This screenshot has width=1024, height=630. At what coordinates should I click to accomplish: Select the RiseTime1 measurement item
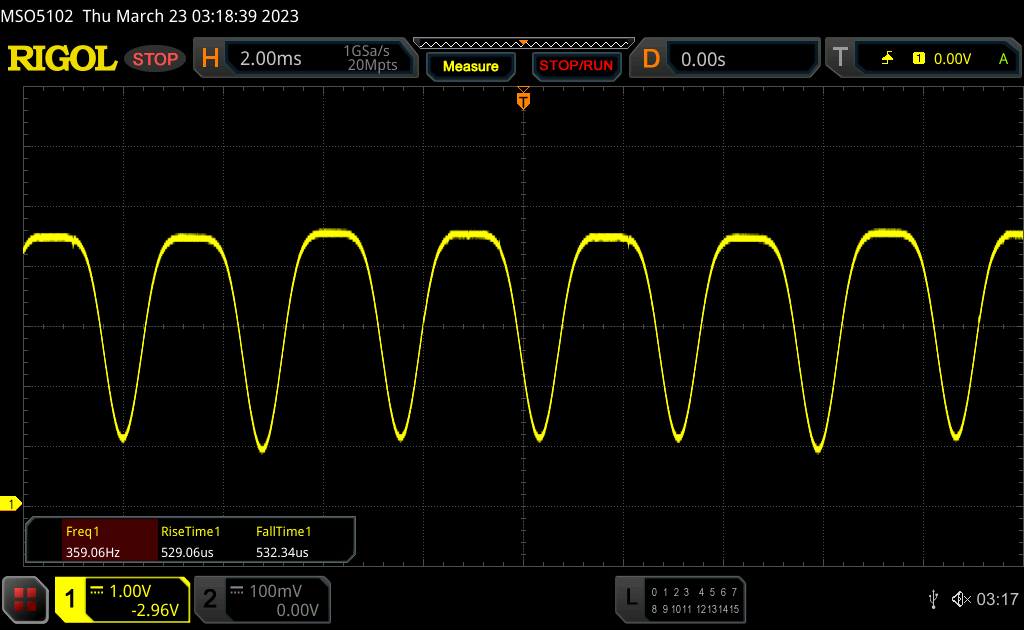190,541
